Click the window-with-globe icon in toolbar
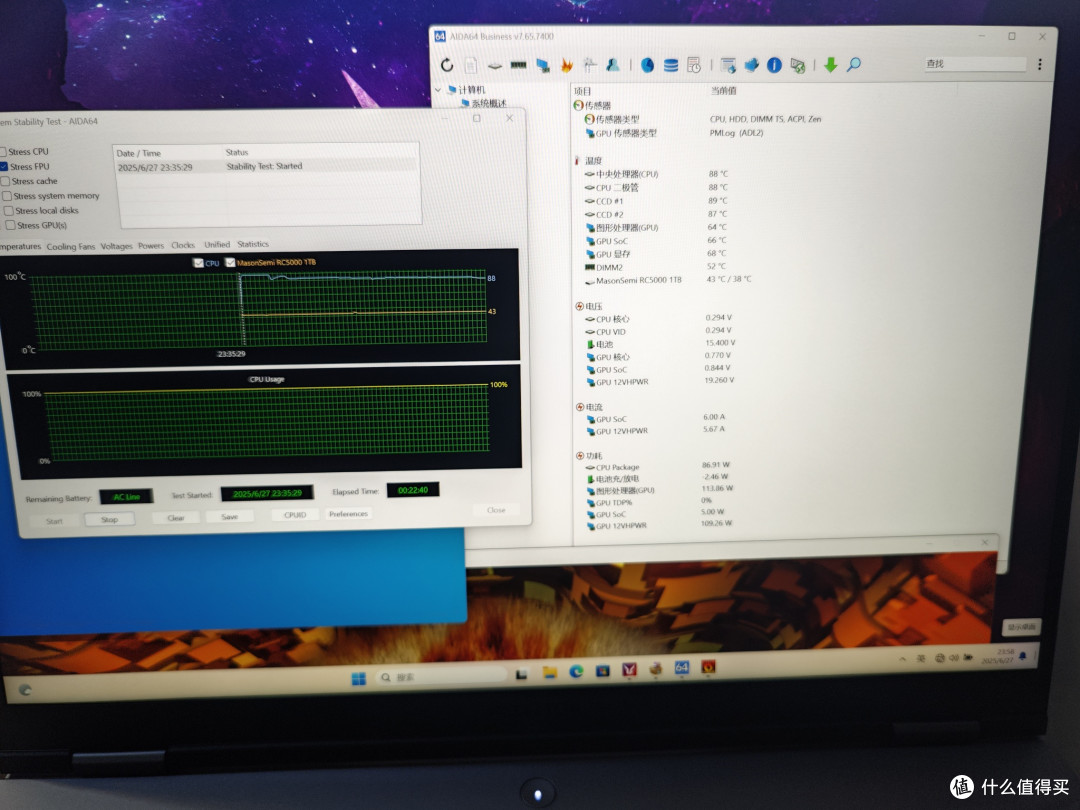This screenshot has height=810, width=1080. (x=728, y=65)
